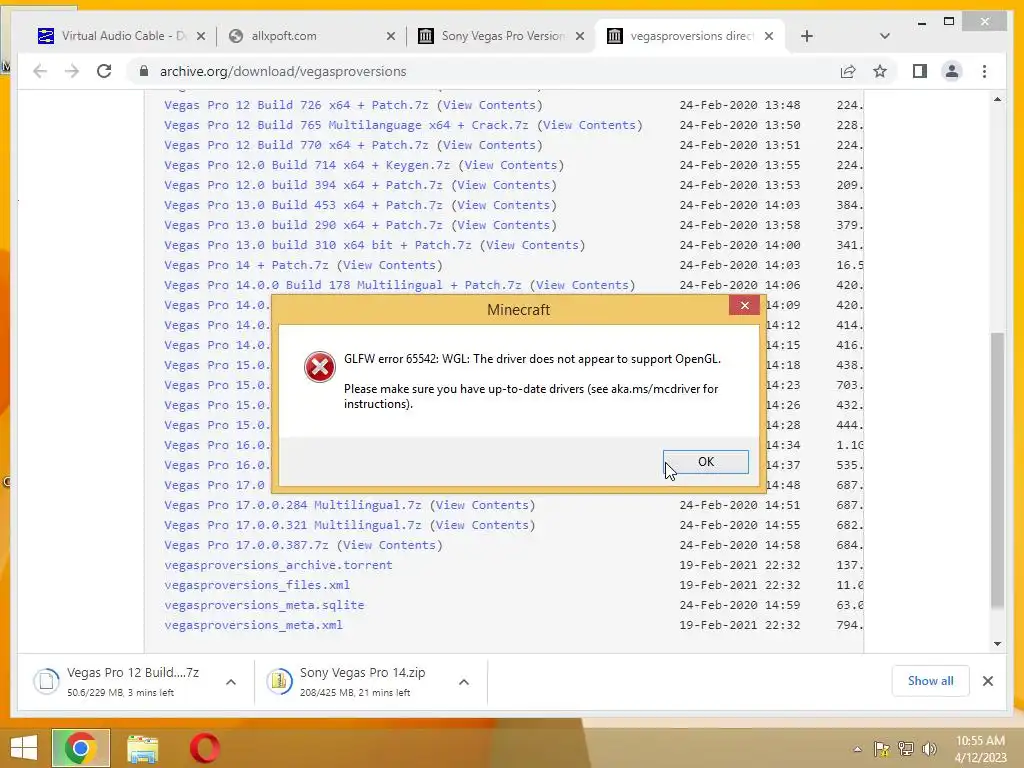
Task: Download Vegas Pro 14 + Patch.7z
Action: (x=246, y=265)
